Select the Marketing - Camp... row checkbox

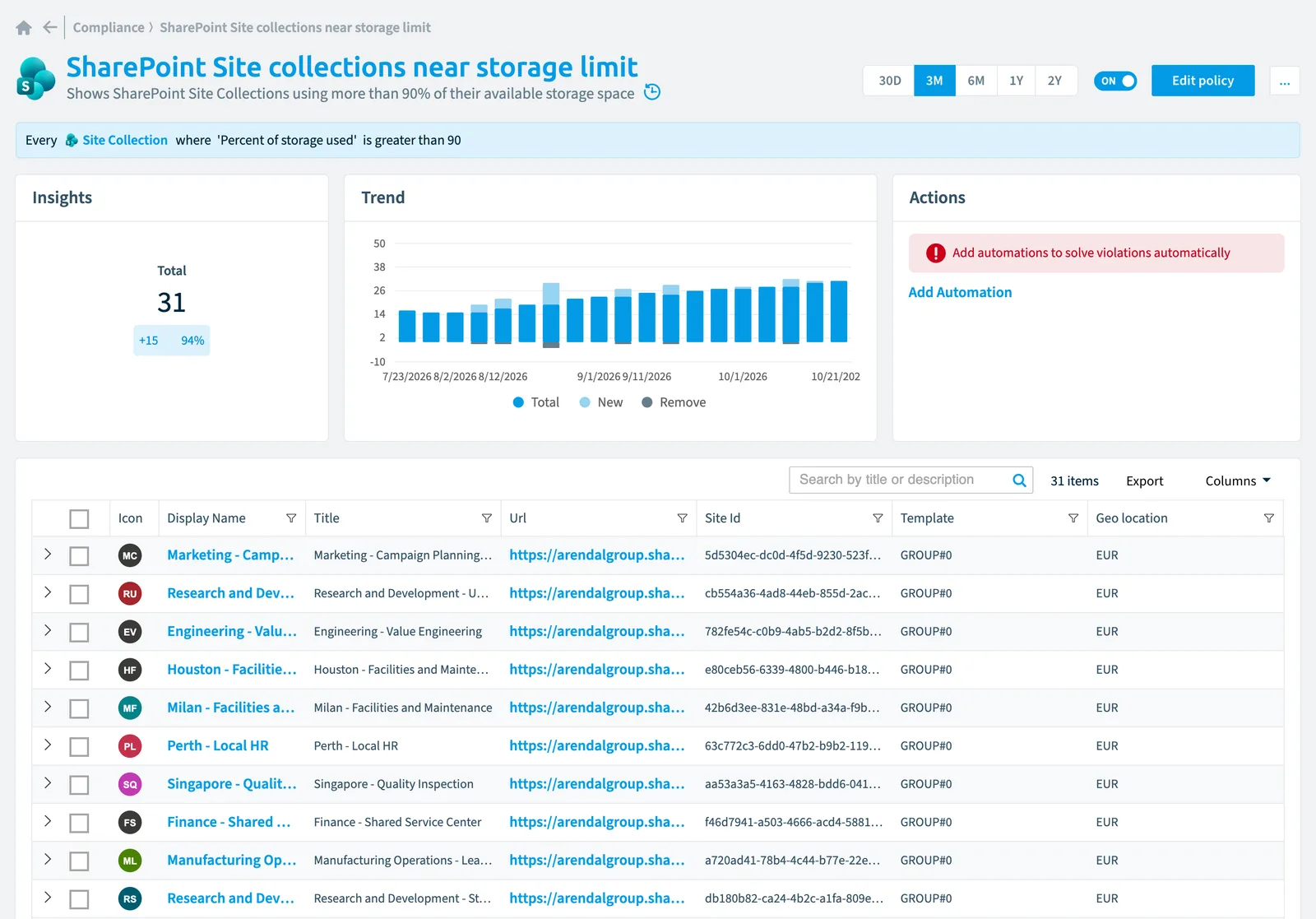[x=79, y=557]
